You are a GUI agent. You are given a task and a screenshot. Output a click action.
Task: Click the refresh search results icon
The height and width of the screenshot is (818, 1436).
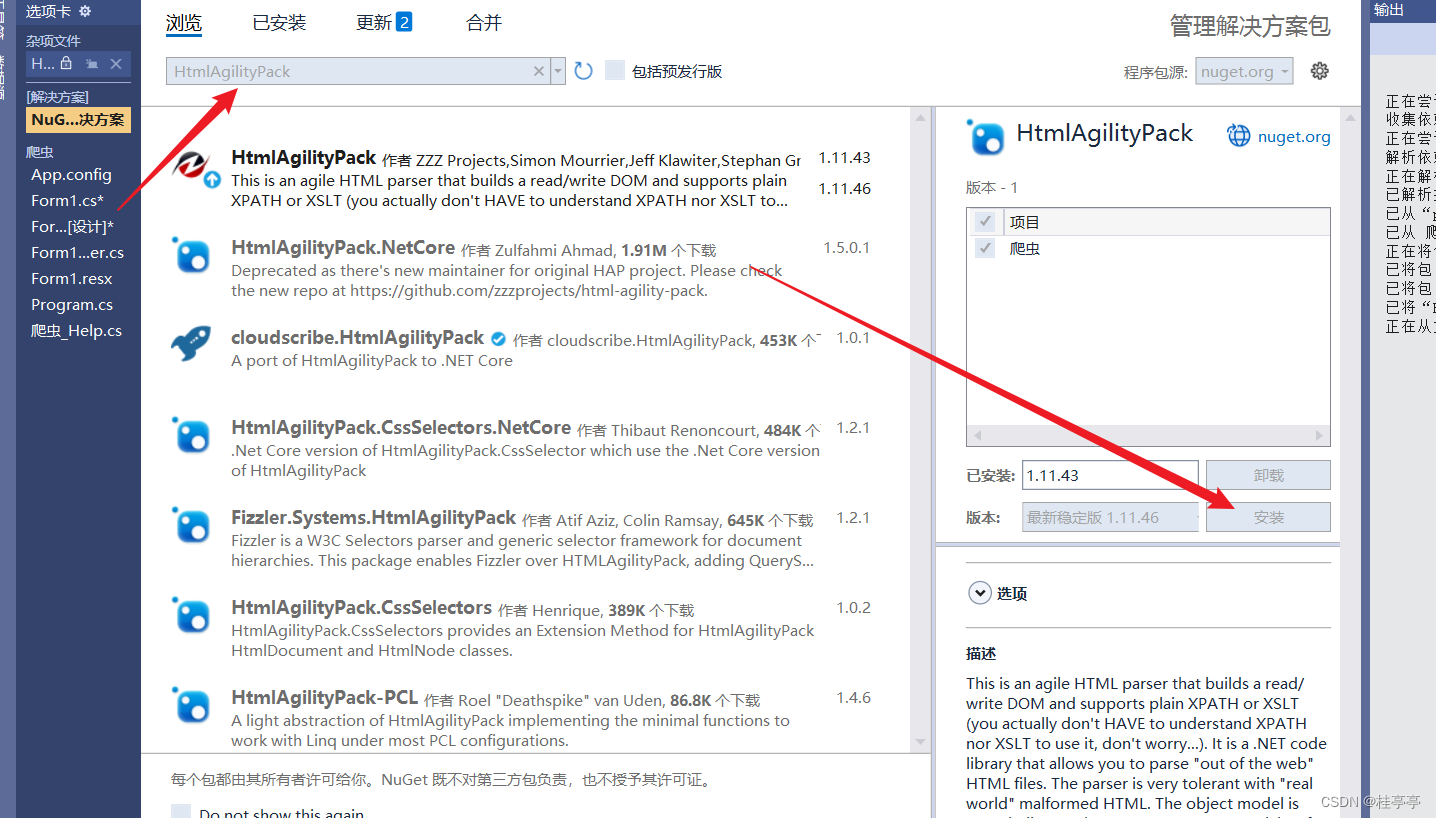coord(583,71)
